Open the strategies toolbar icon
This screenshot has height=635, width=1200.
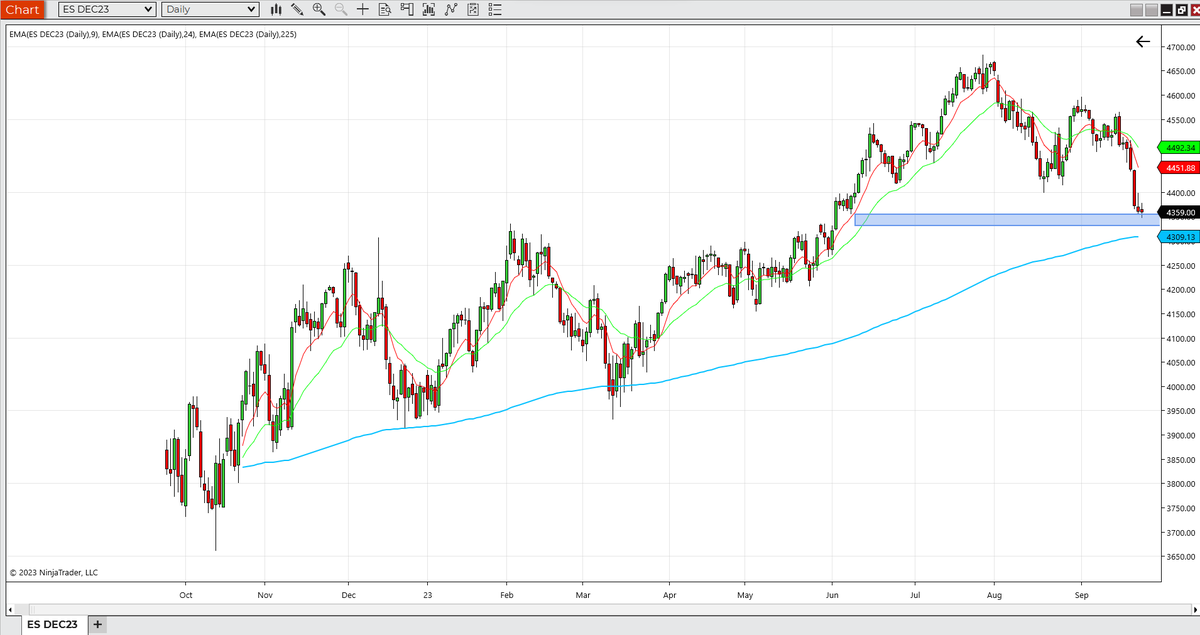coord(472,10)
